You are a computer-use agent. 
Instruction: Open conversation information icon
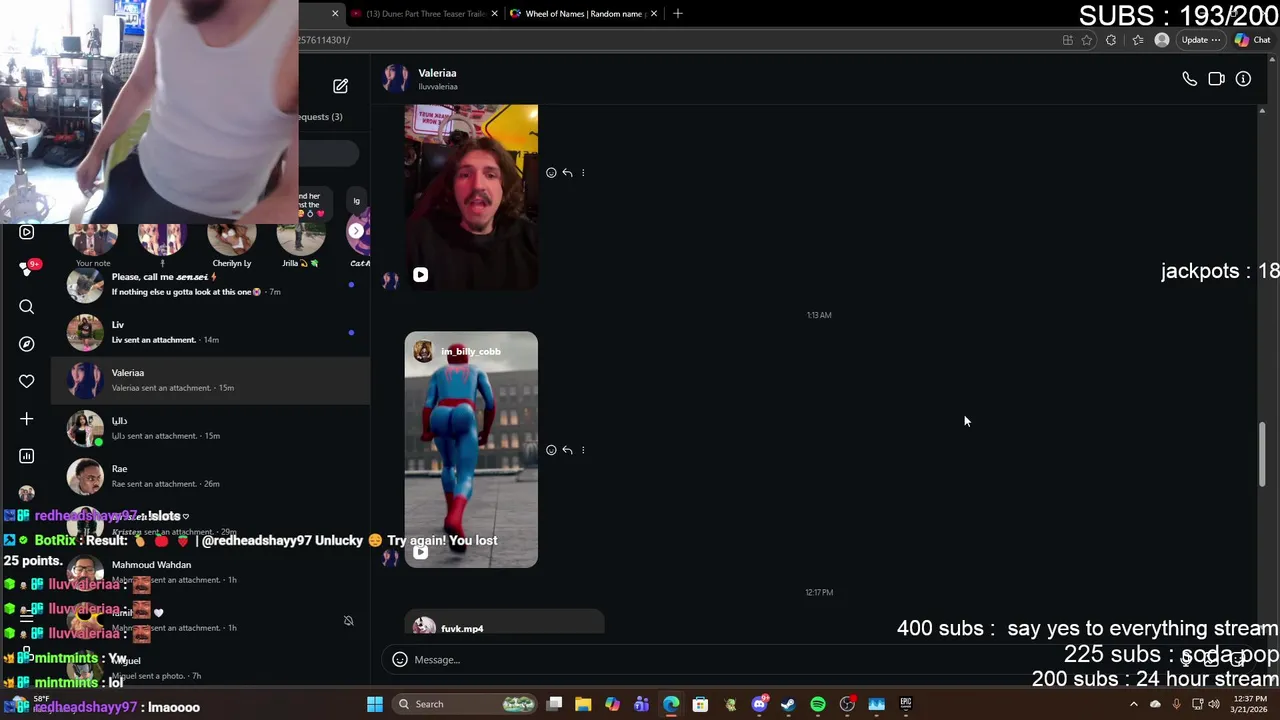1243,79
